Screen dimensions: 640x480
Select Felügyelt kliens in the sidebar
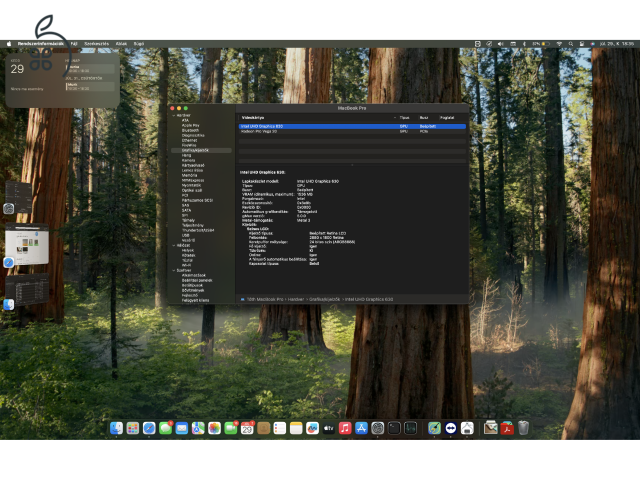[195, 300]
